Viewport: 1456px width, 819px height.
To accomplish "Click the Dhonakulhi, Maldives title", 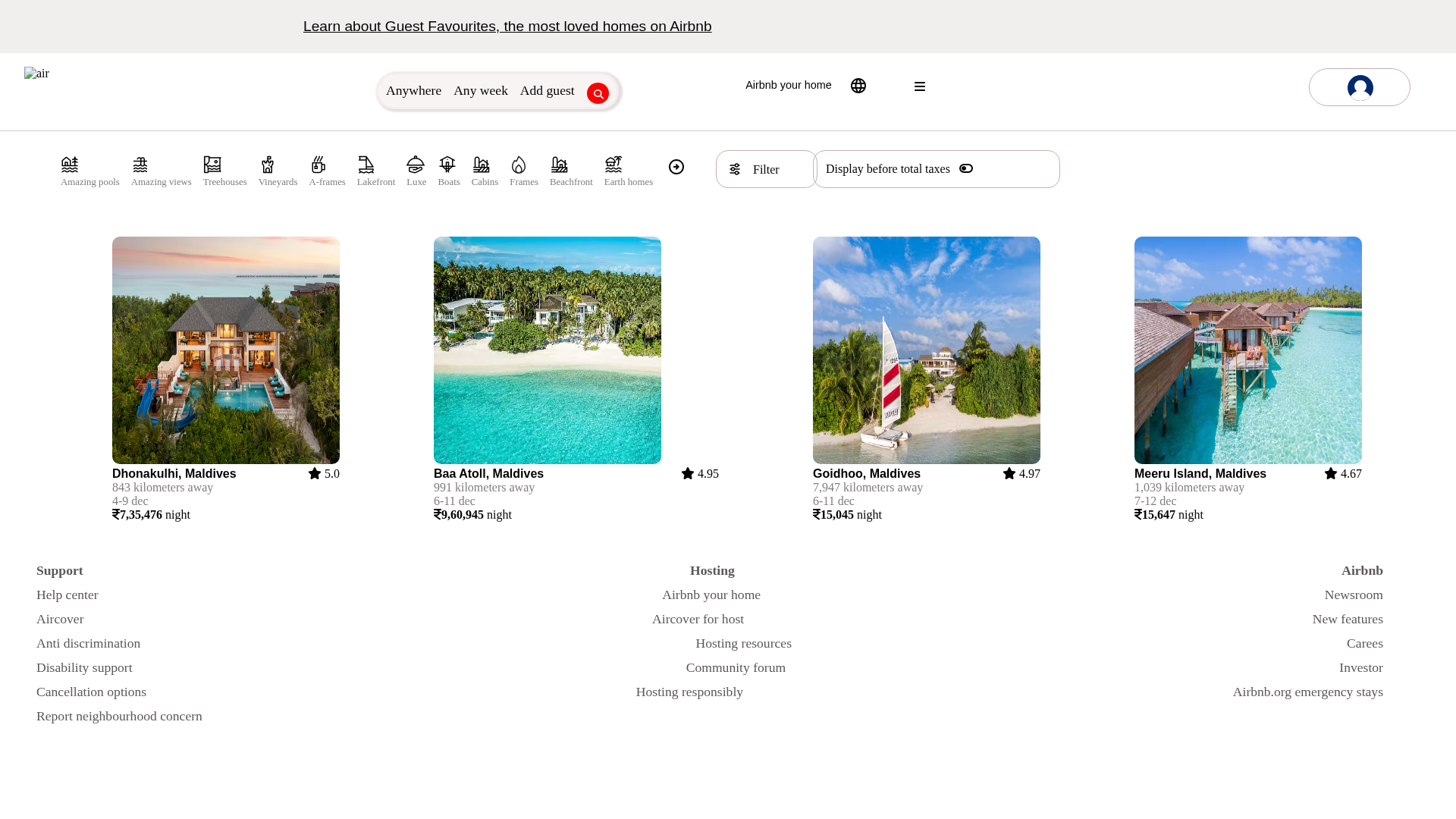I will [x=174, y=473].
